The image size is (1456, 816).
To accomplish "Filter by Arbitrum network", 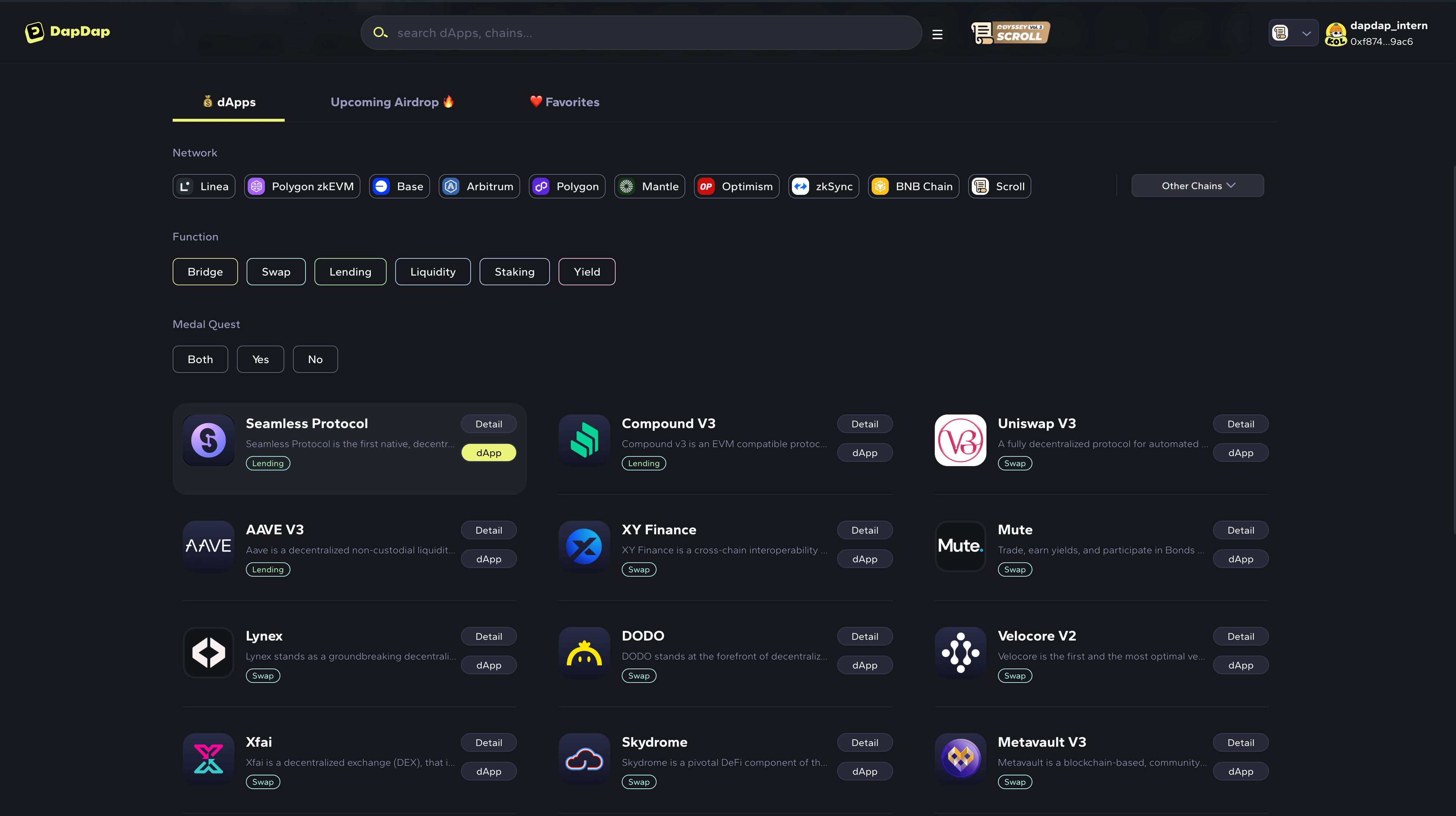I will [479, 186].
